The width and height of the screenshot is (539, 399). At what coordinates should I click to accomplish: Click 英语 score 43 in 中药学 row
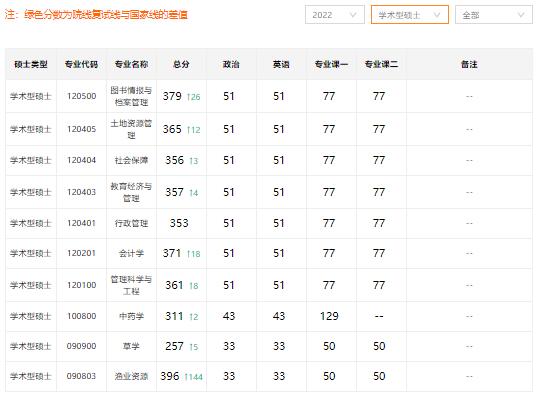coord(279,316)
